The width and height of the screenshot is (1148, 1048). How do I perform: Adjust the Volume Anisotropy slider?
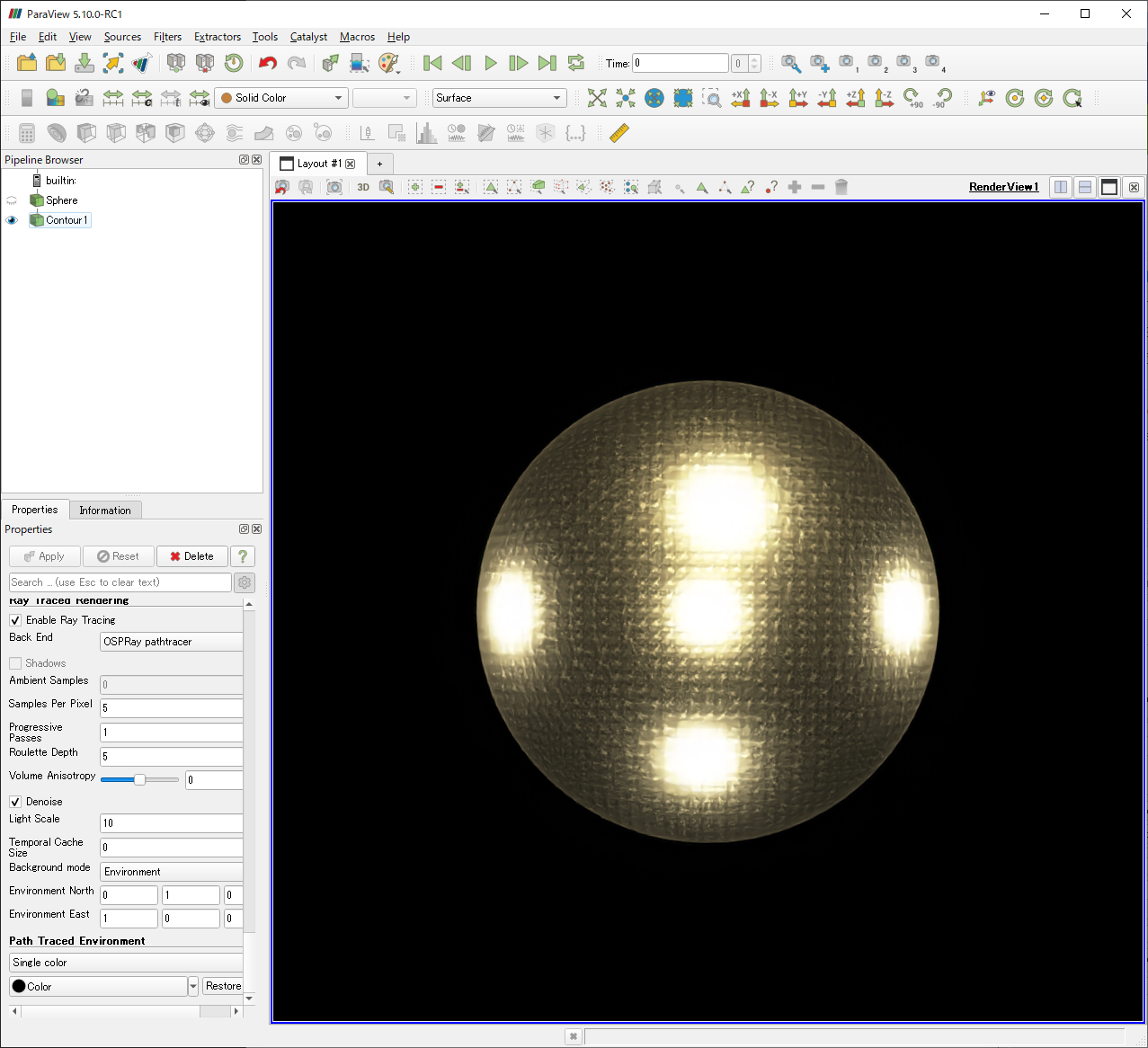point(139,779)
